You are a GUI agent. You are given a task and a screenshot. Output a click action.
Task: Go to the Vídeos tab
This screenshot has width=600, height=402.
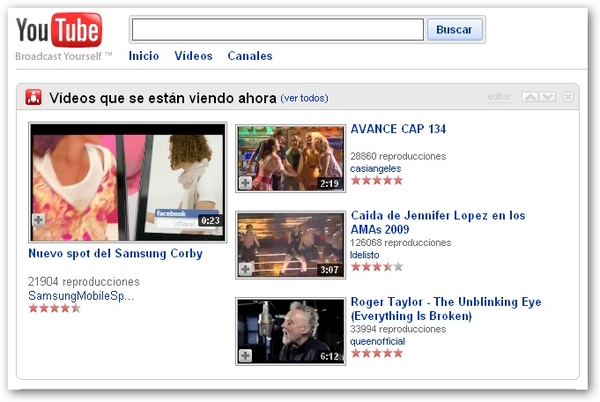pyautogui.click(x=193, y=56)
